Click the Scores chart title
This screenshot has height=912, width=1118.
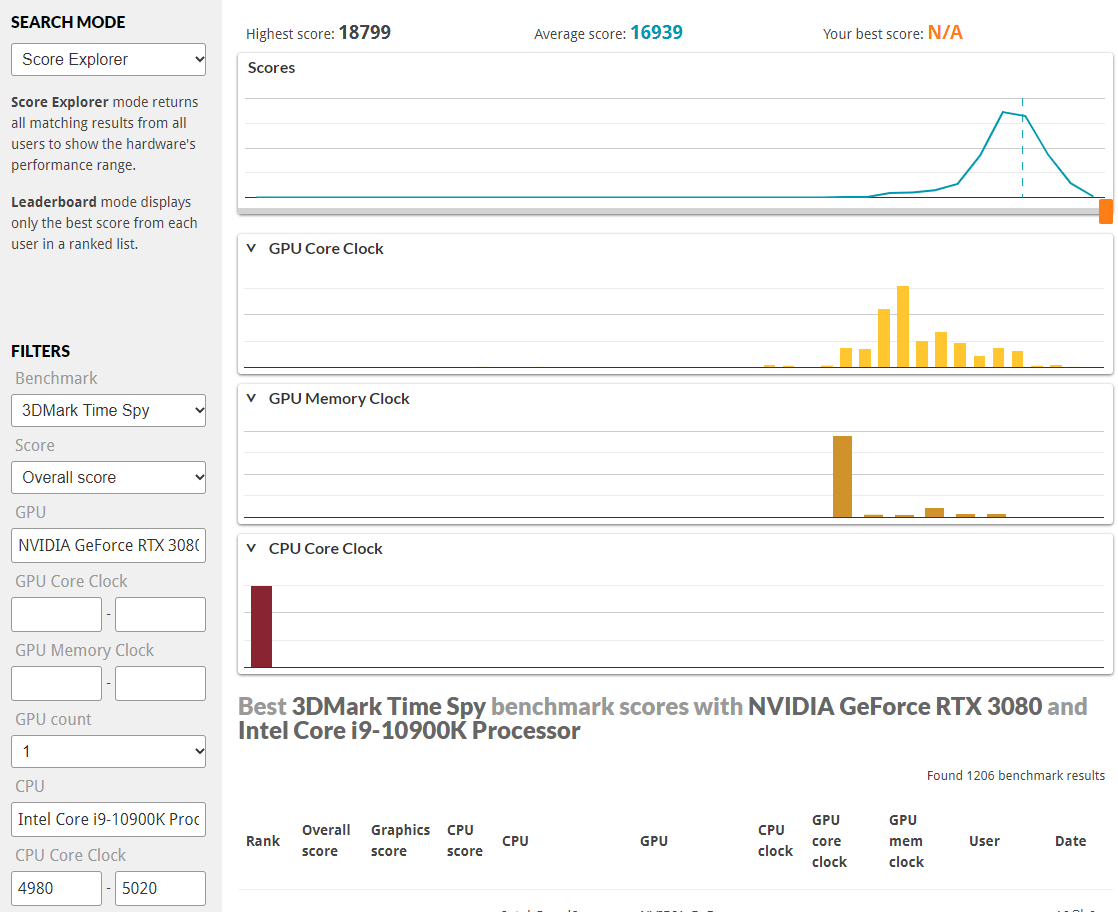[x=271, y=68]
